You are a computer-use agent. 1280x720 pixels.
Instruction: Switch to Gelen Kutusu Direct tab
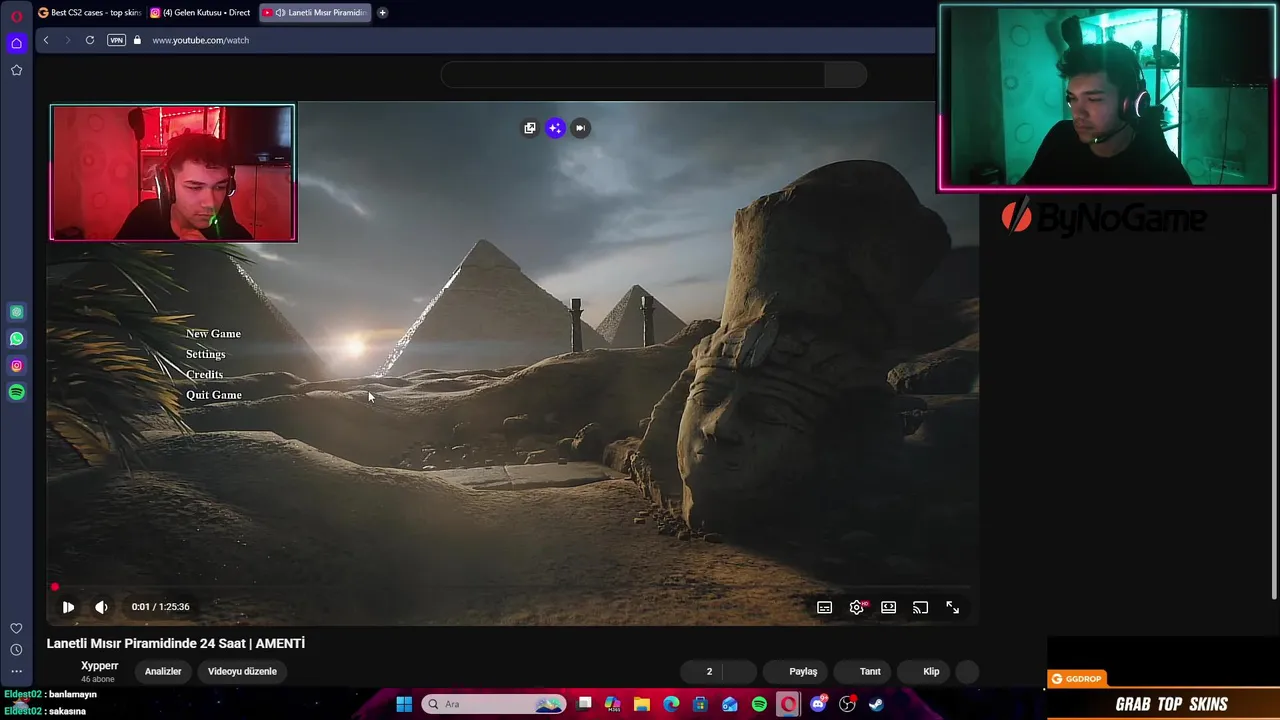click(200, 13)
